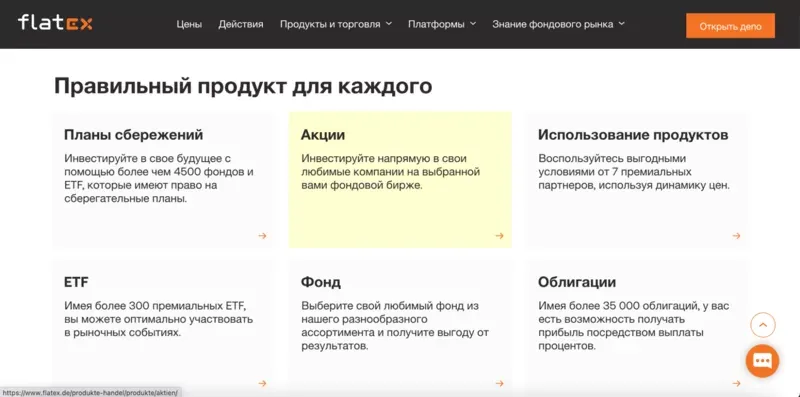
Task: Open the Акции card heading
Action: (323, 135)
